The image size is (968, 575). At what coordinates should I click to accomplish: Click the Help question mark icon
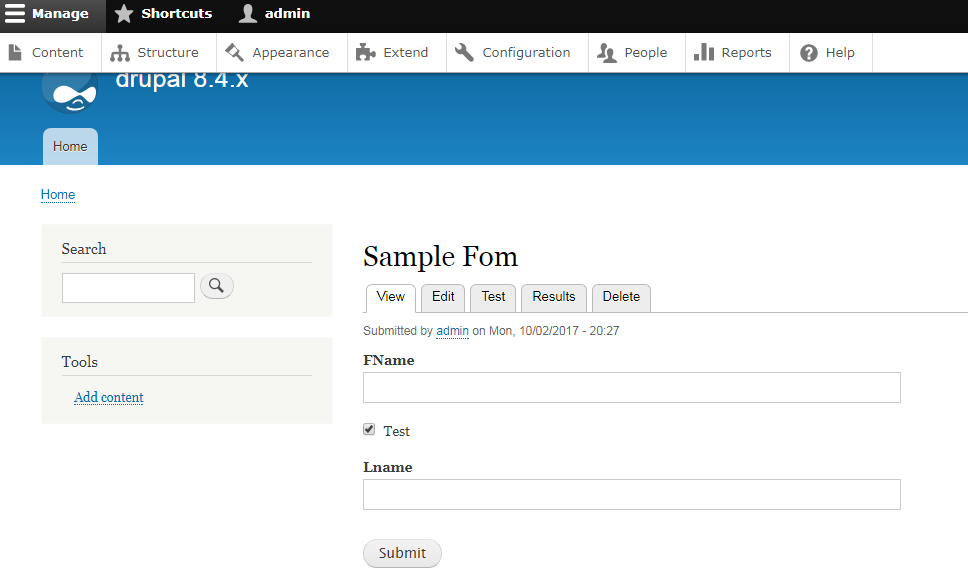pos(809,53)
